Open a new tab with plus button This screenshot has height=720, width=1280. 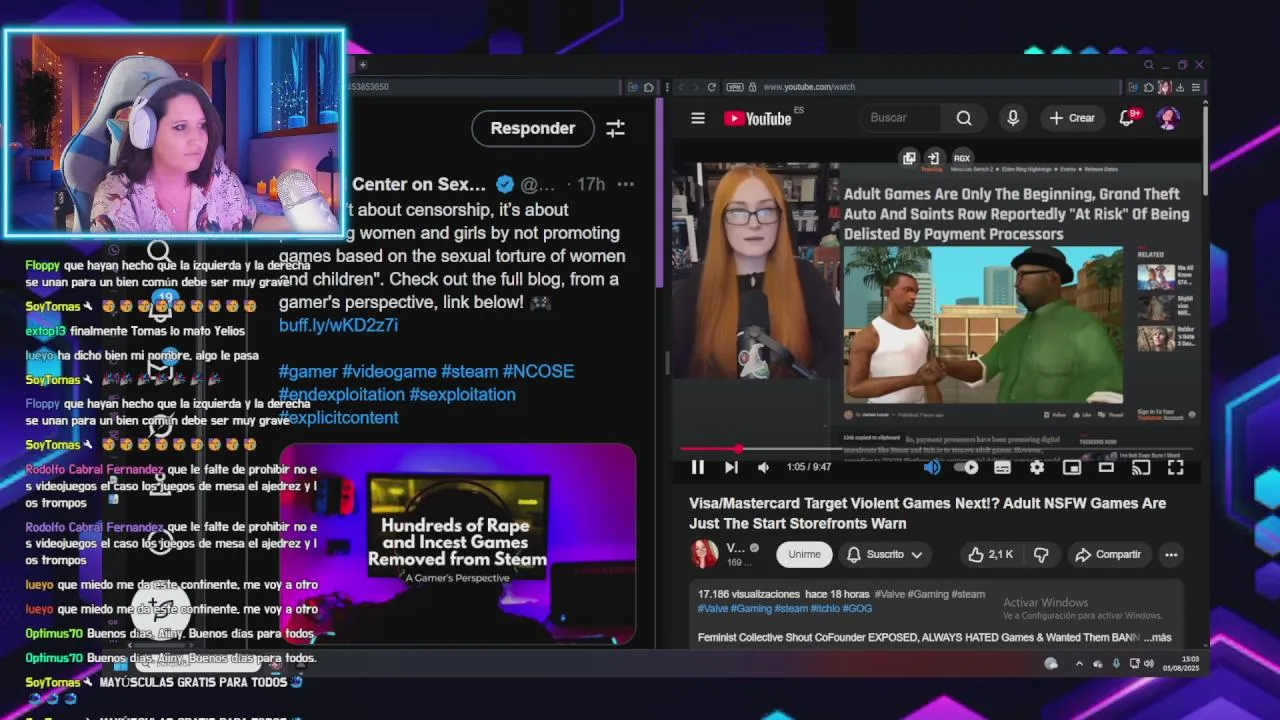point(363,65)
